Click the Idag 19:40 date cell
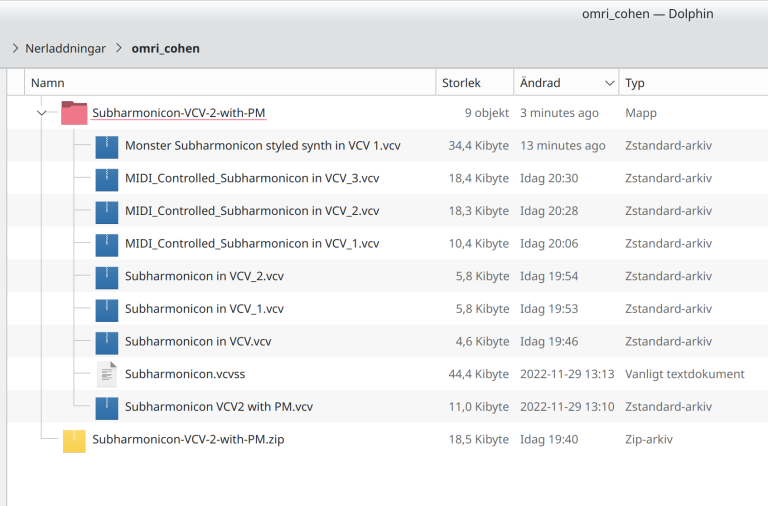 [x=549, y=439]
